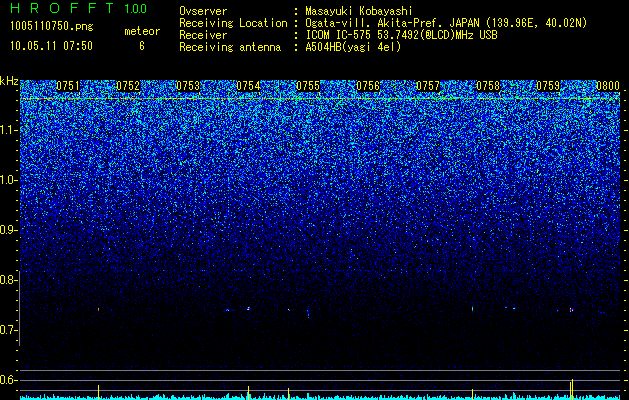
Task: Click the 0757 time marker
Action: pos(428,86)
